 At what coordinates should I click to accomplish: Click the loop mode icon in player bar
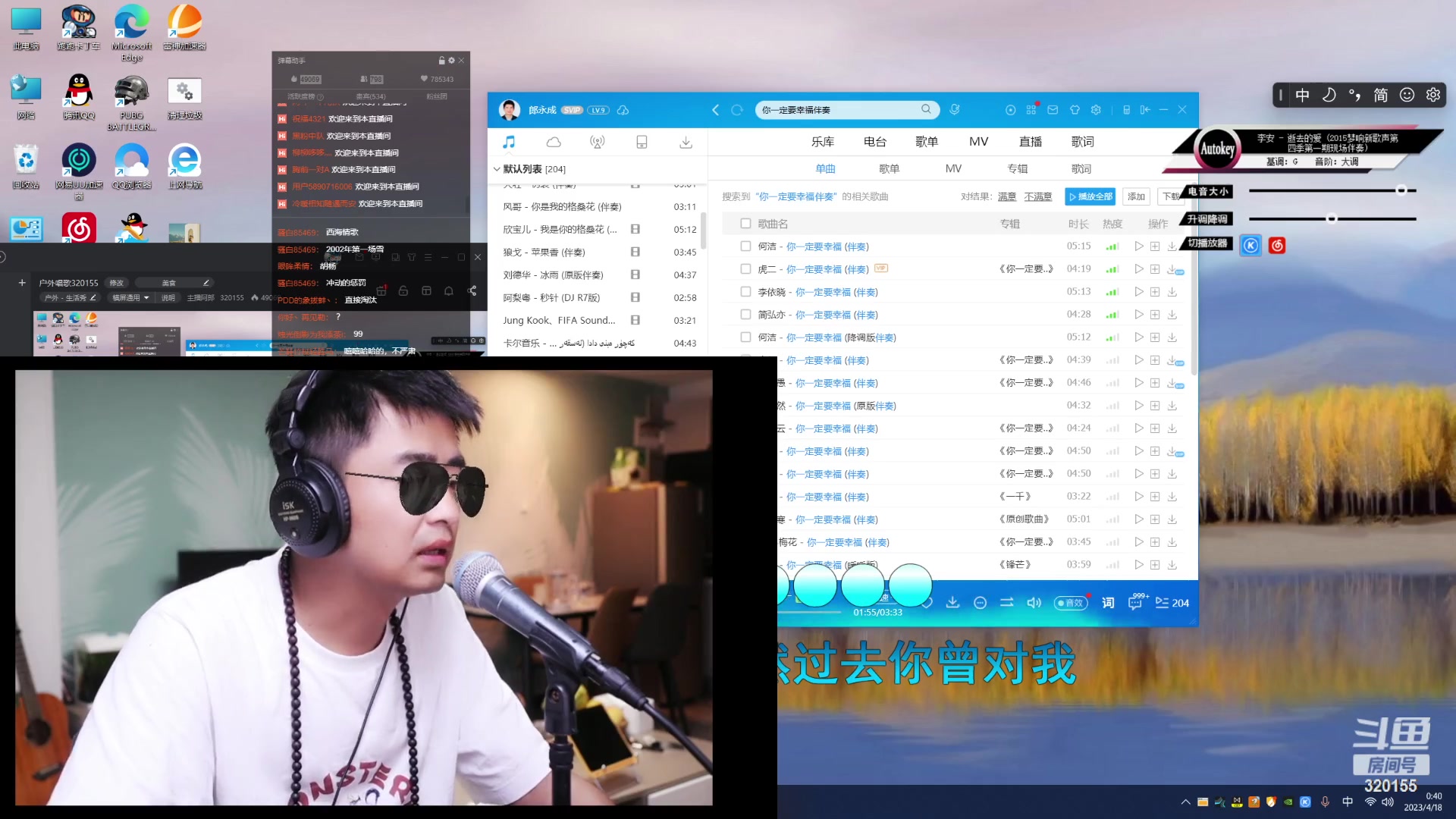coord(1006,602)
